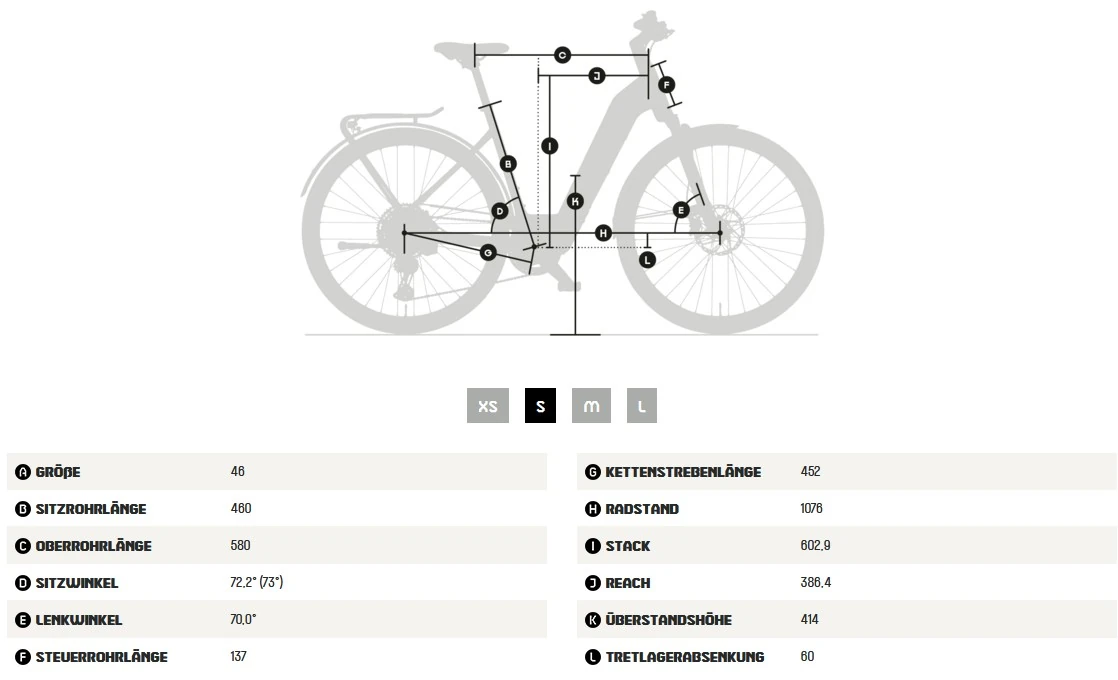Click the J reach marker on the diagram
The width and height of the screenshot is (1118, 680).
point(597,76)
